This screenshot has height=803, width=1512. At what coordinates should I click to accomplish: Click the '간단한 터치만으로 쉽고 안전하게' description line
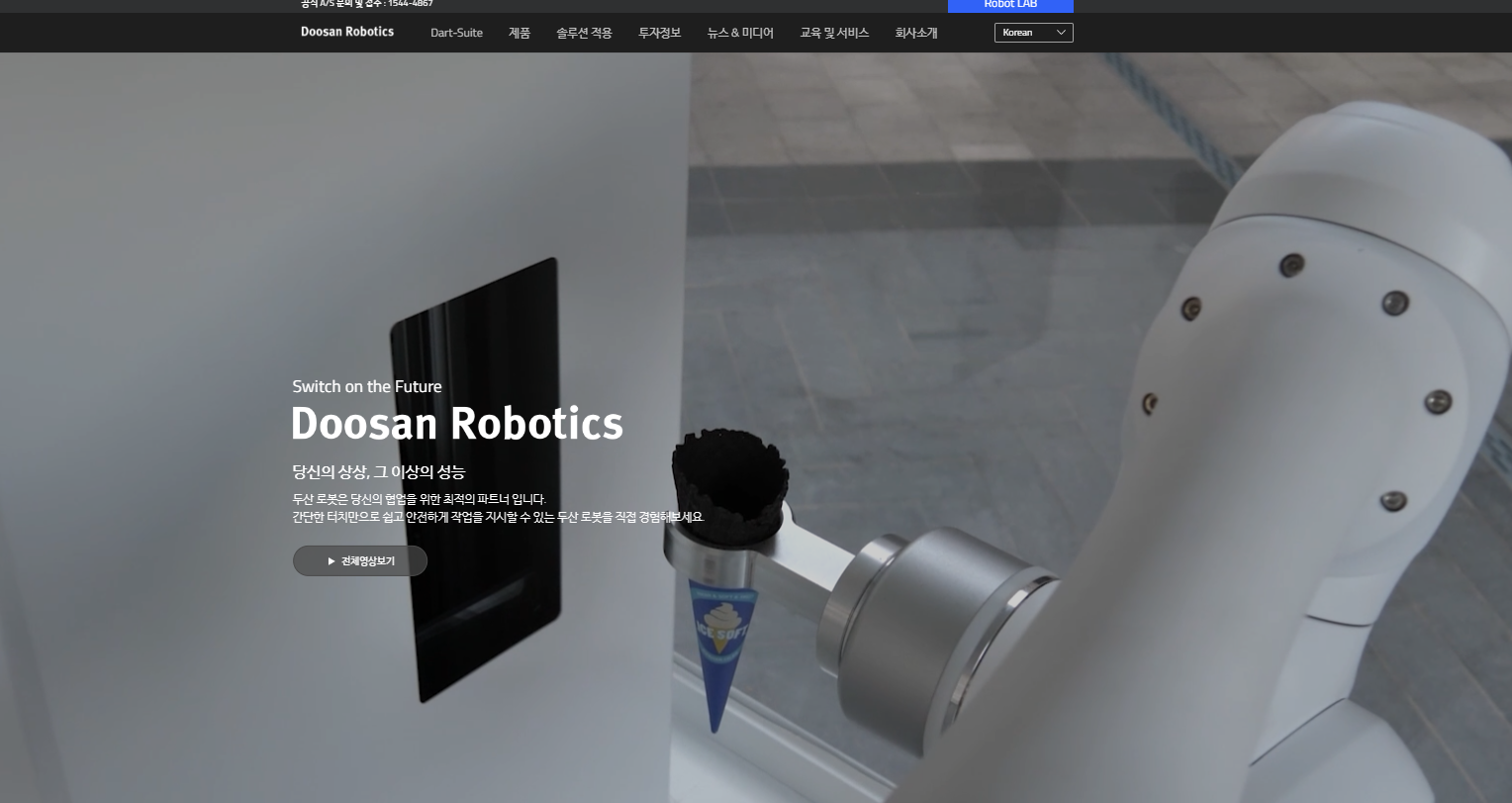498,517
